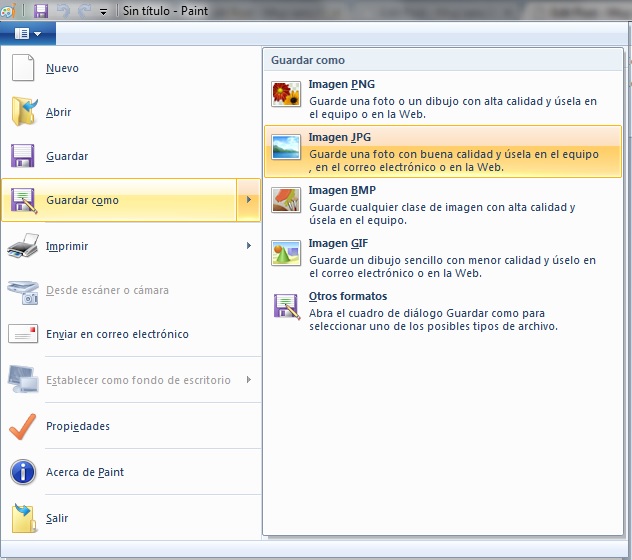Select Imagen GIF title
Screen dimensions: 632x560
coord(338,243)
